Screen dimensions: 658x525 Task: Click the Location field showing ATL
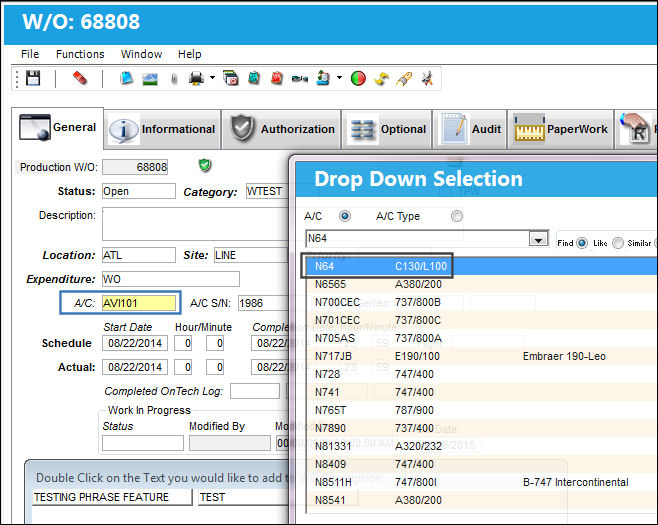tap(139, 255)
